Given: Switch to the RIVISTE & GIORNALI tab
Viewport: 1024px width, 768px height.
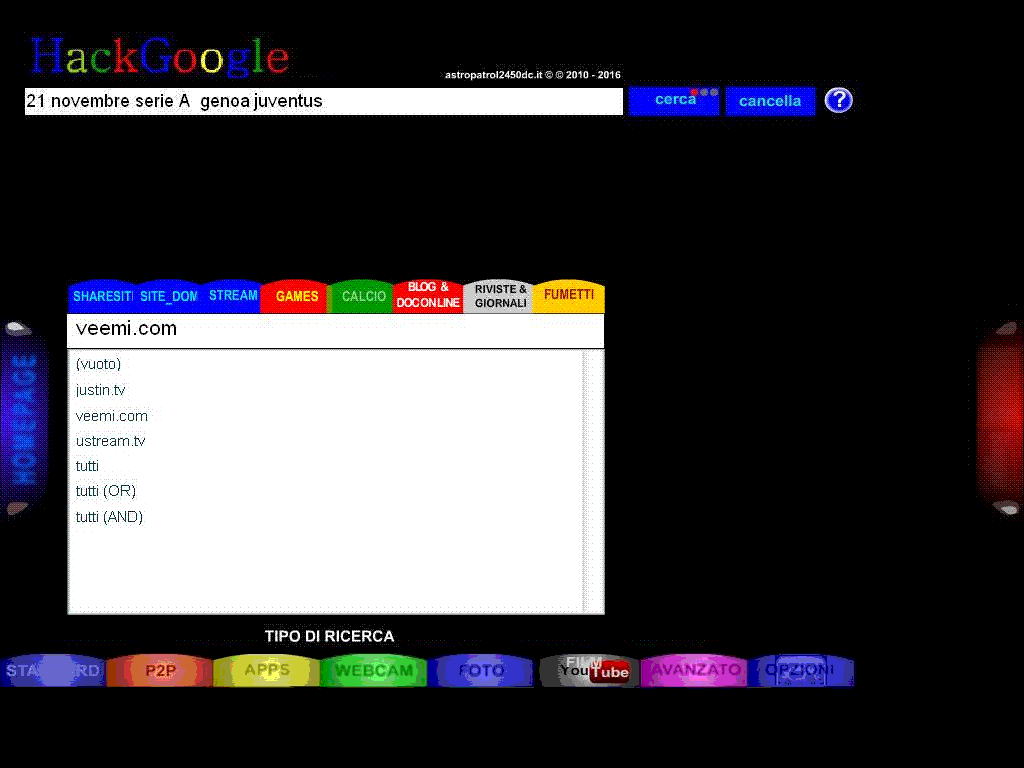Looking at the screenshot, I should coord(500,296).
